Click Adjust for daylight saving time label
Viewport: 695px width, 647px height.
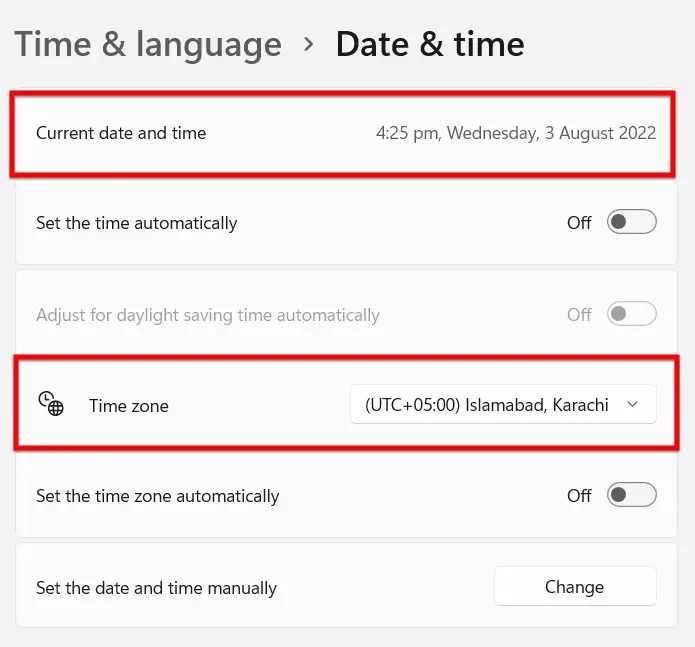click(207, 315)
